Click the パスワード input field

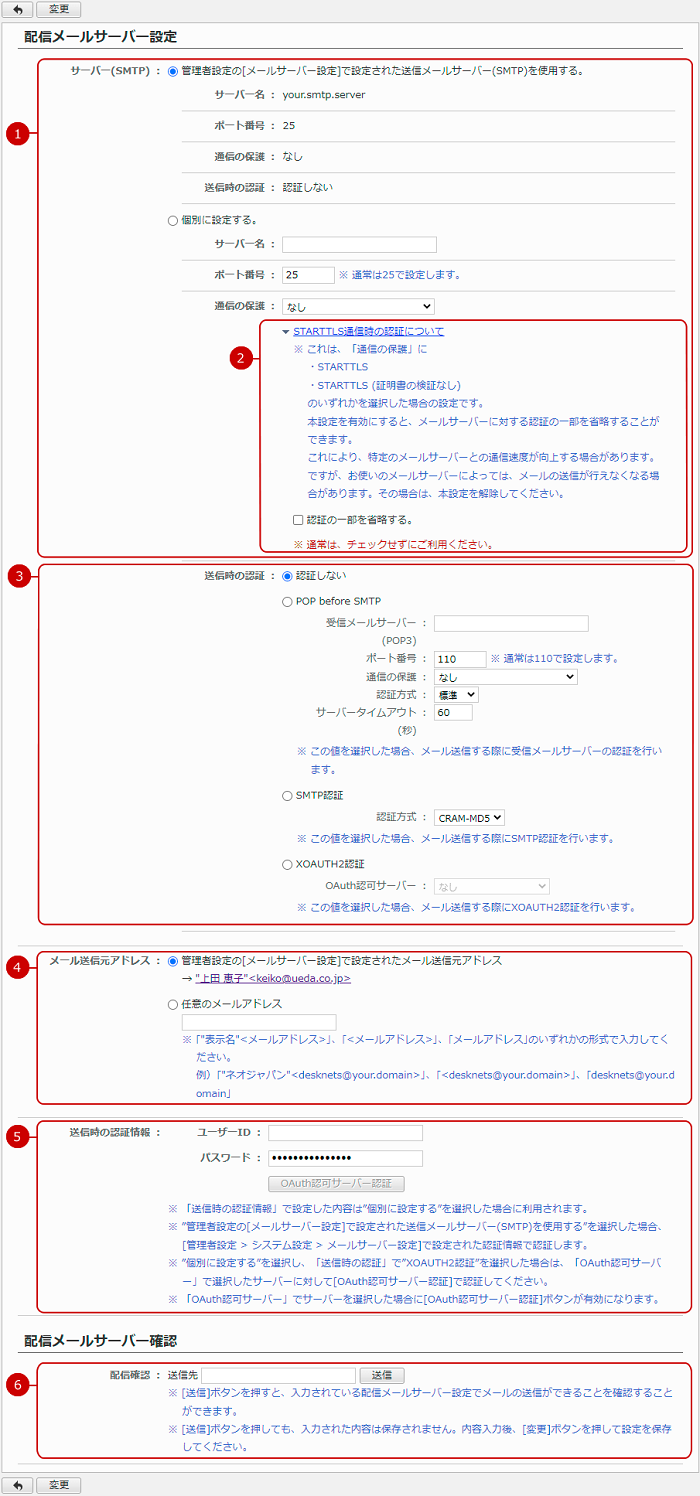(345, 1159)
